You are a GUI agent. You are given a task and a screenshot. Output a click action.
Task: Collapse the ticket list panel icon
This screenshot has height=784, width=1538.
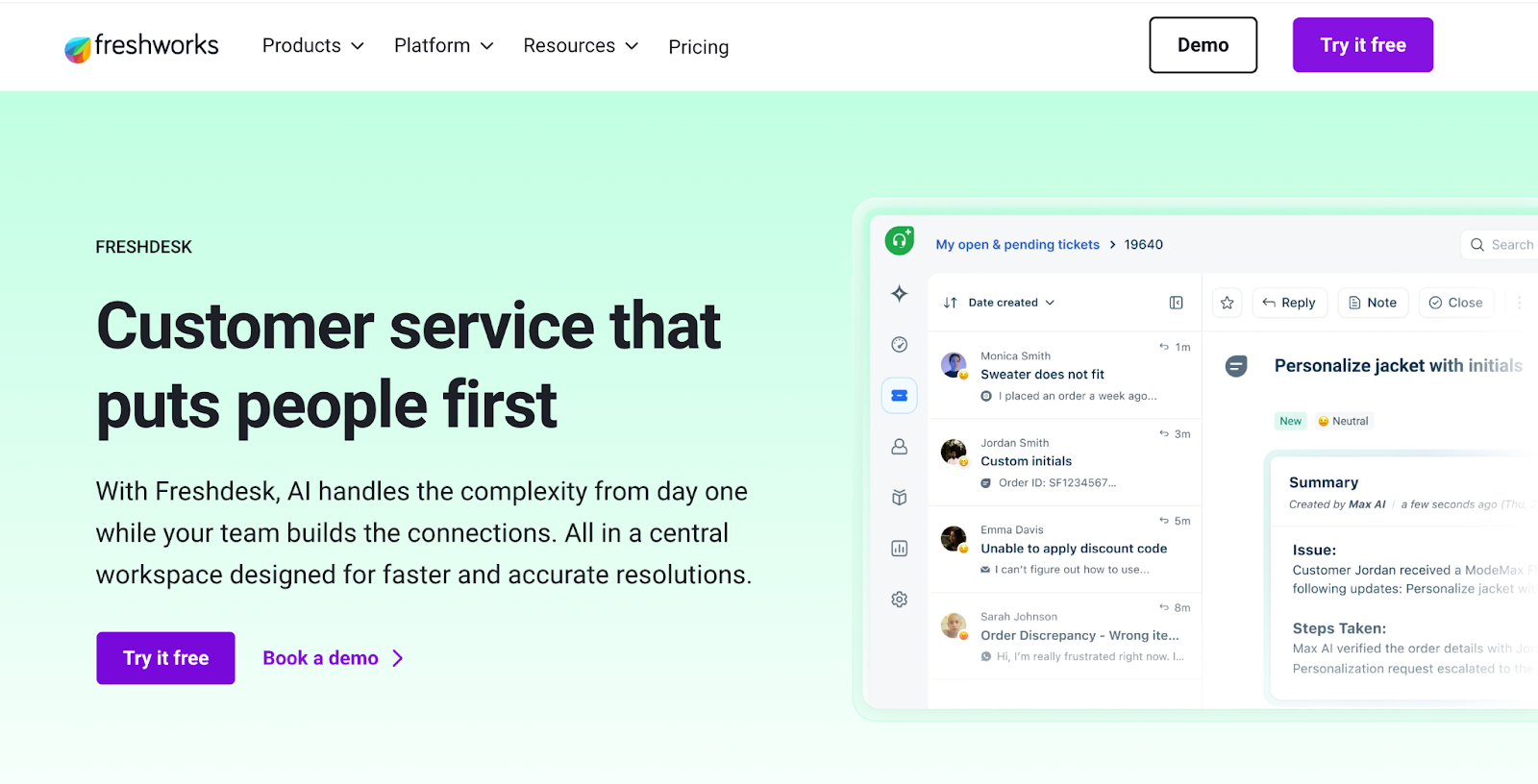[1177, 303]
